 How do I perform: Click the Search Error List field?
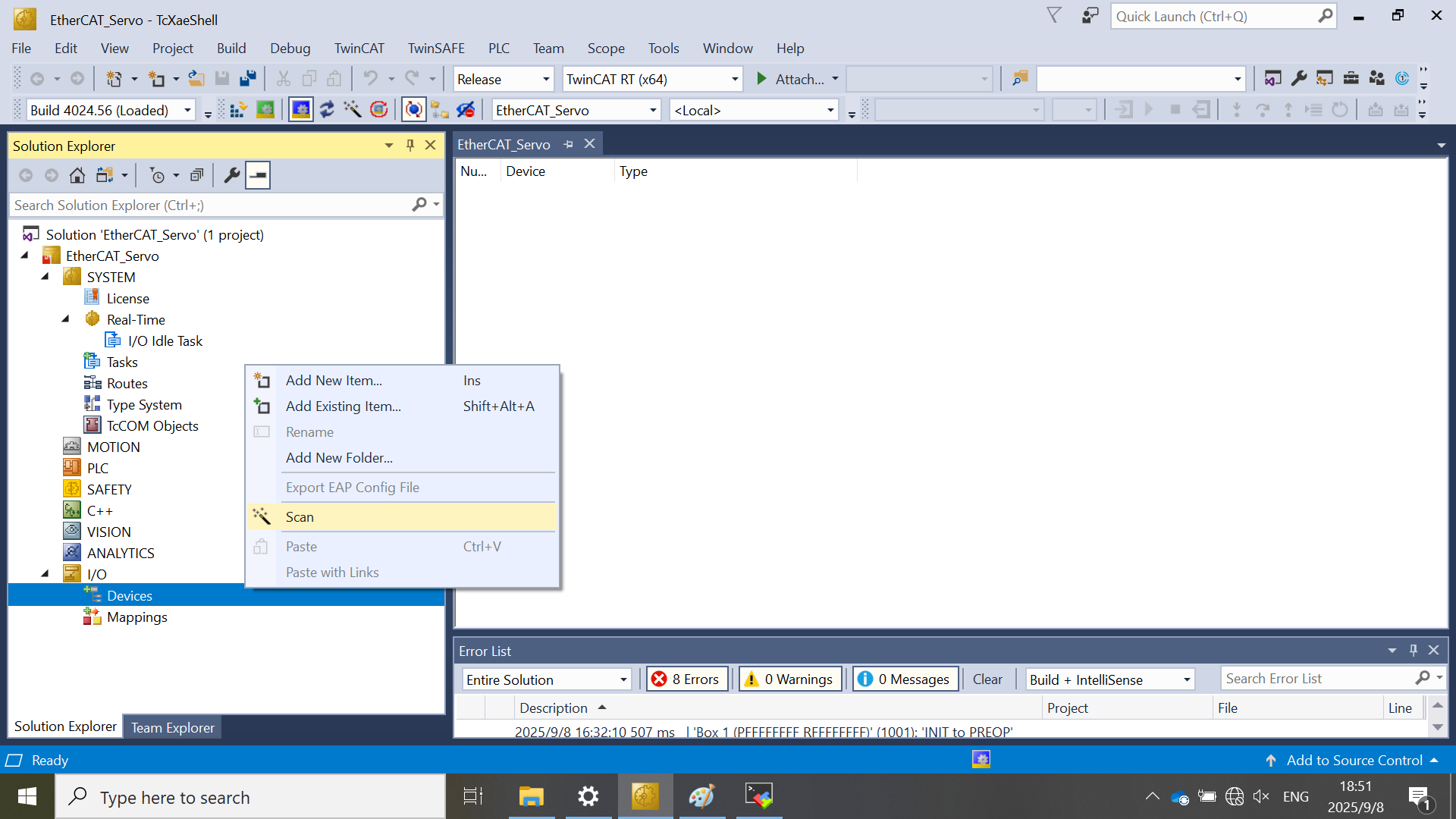pos(1318,679)
